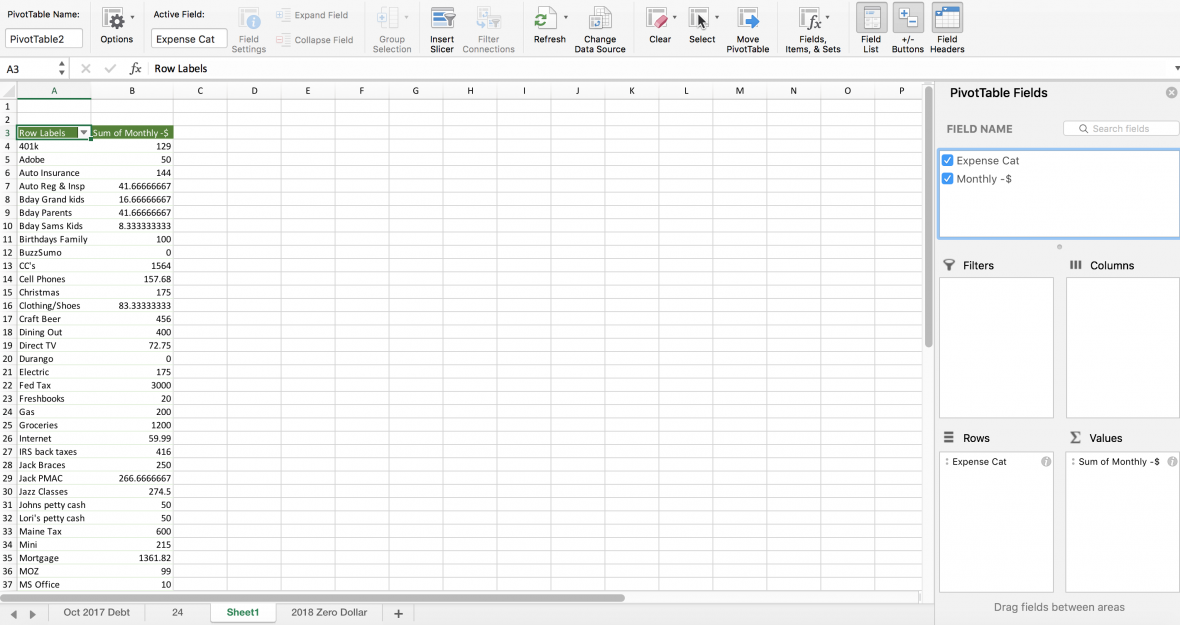Switch to 2018 Zero Dollar sheet
Image resolution: width=1180 pixels, height=625 pixels.
point(329,612)
